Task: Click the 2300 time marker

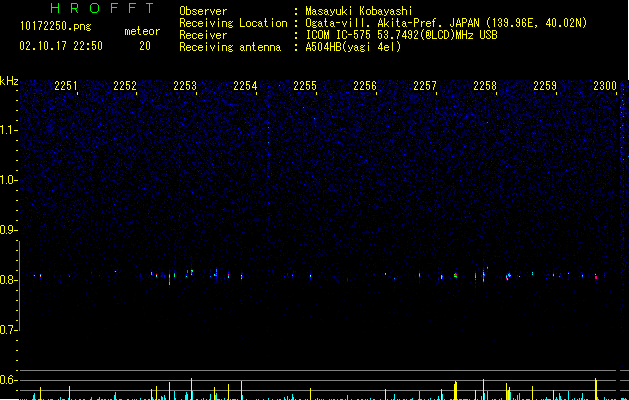Action: coord(605,86)
